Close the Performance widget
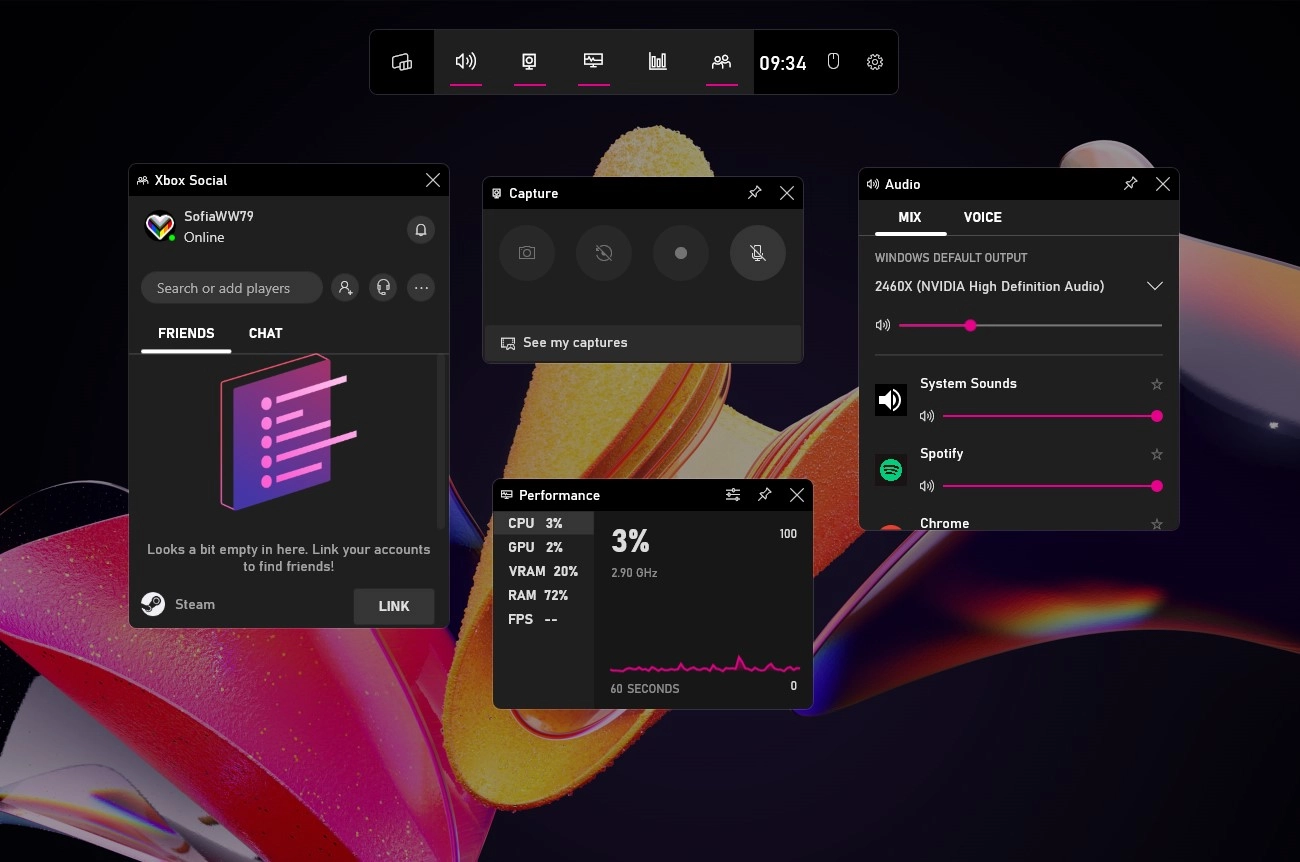Viewport: 1300px width, 862px height. click(797, 495)
